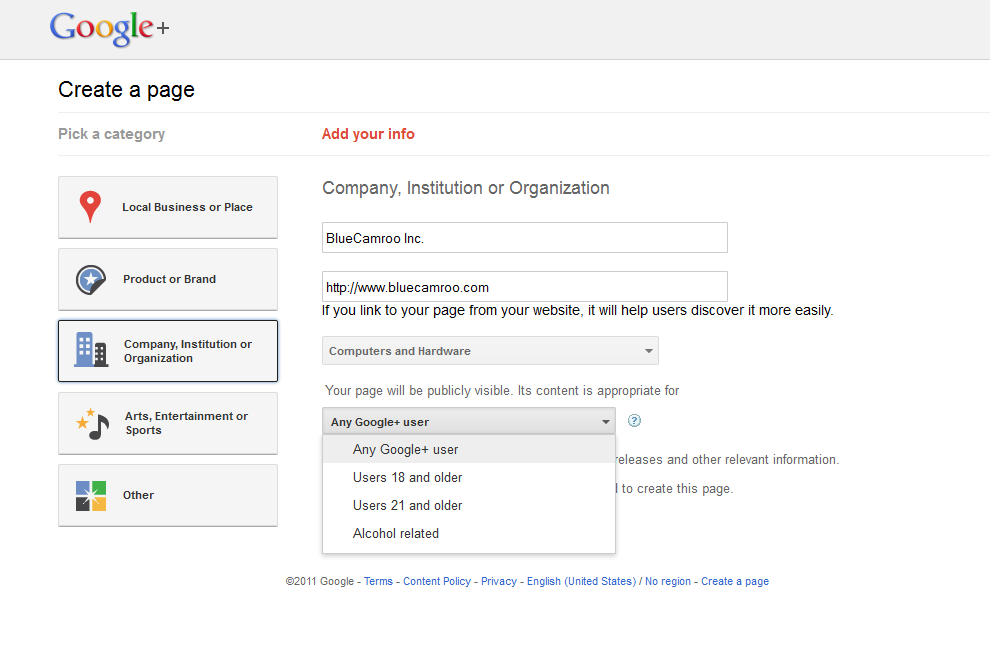
Task: Click the Your page will be publicly visible text
Action: 502,390
